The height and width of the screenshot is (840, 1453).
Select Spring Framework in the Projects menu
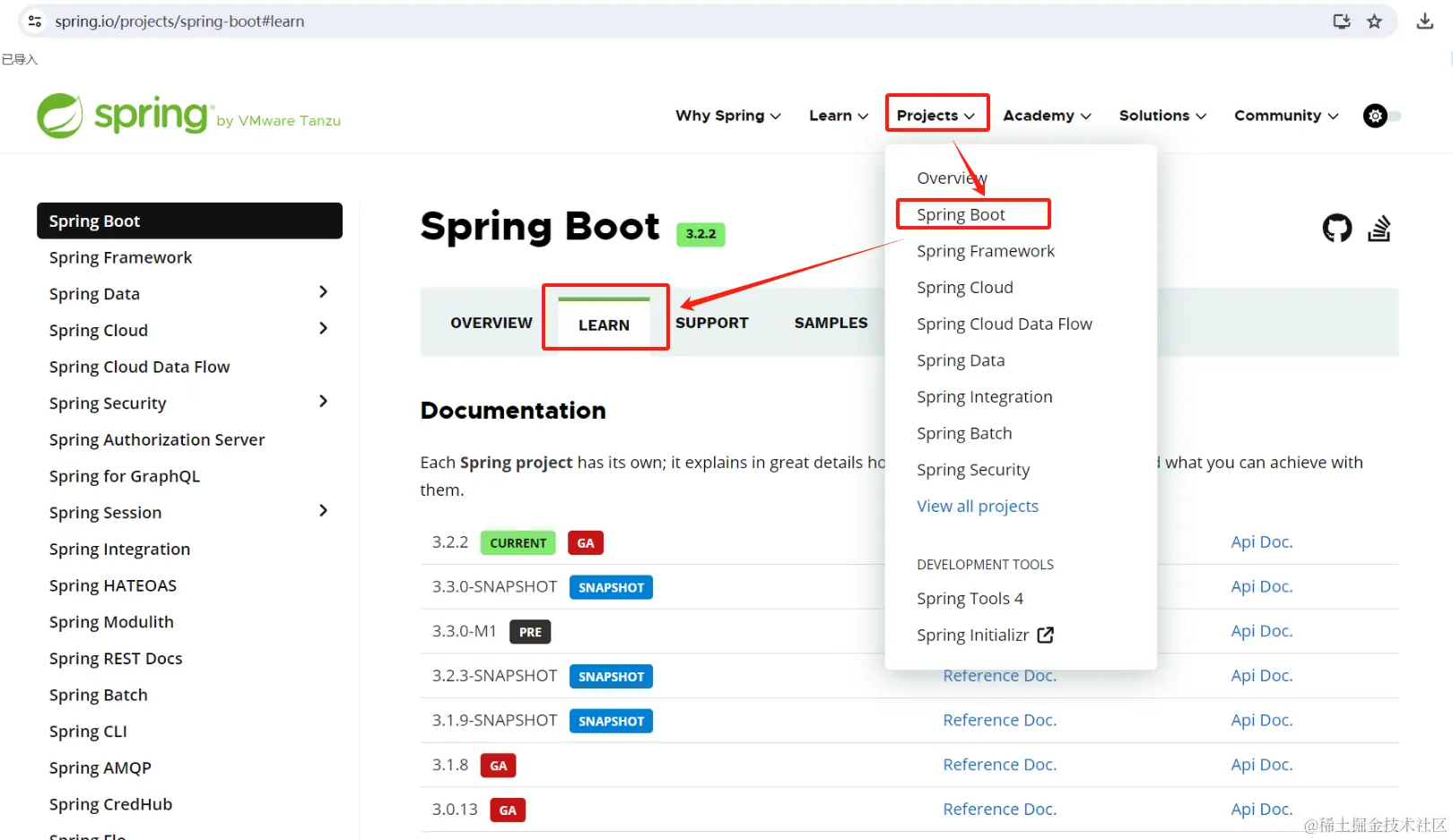pyautogui.click(x=985, y=251)
